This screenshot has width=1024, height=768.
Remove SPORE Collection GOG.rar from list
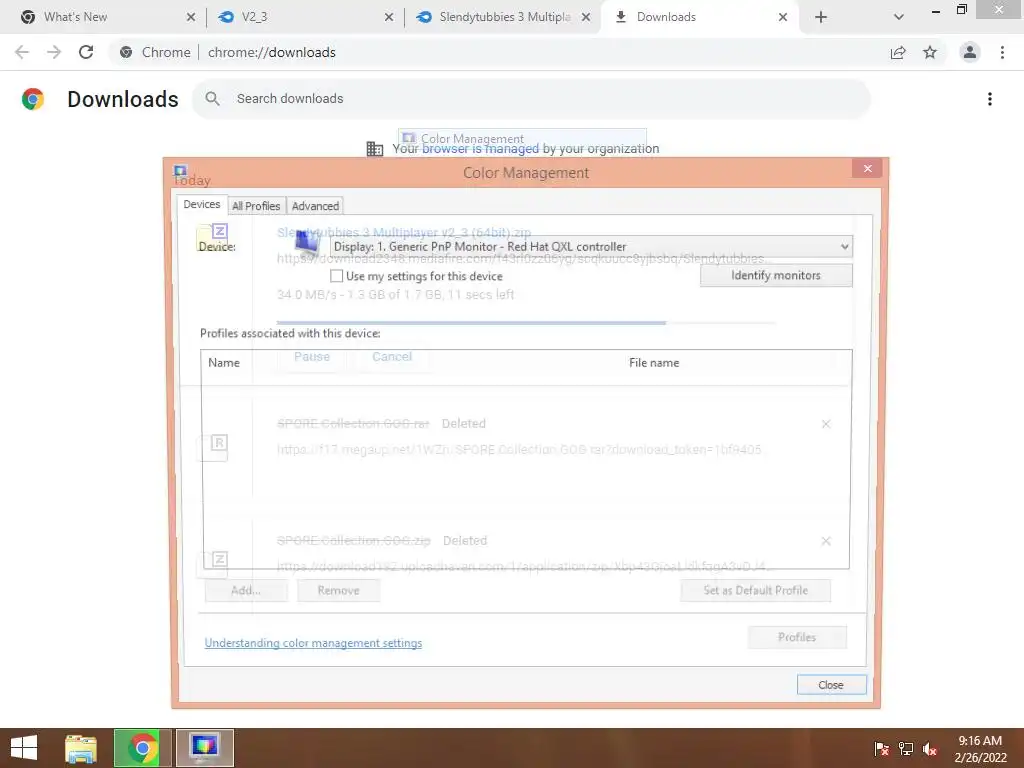click(826, 424)
